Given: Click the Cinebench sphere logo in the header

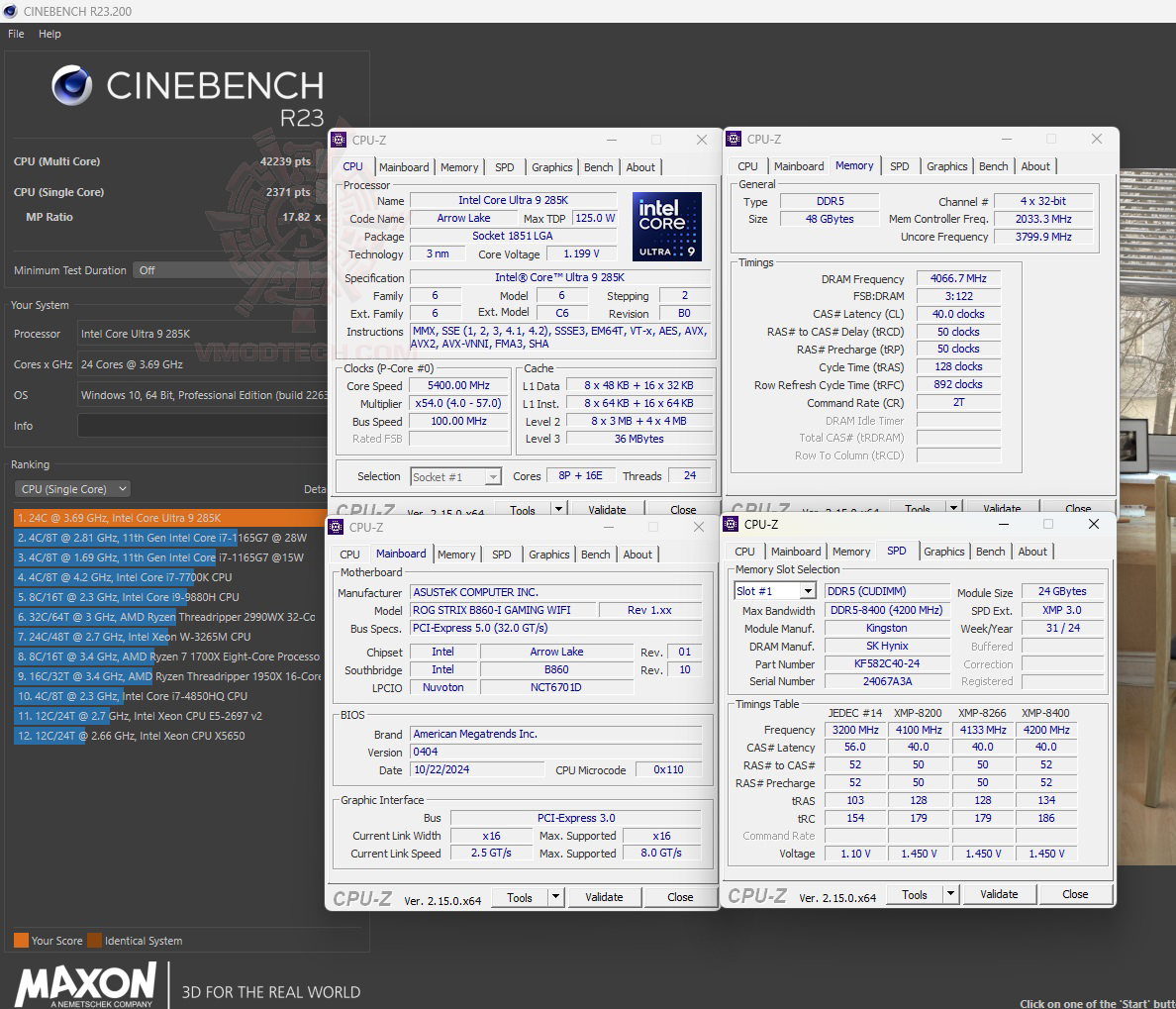Looking at the screenshot, I should [x=72, y=85].
